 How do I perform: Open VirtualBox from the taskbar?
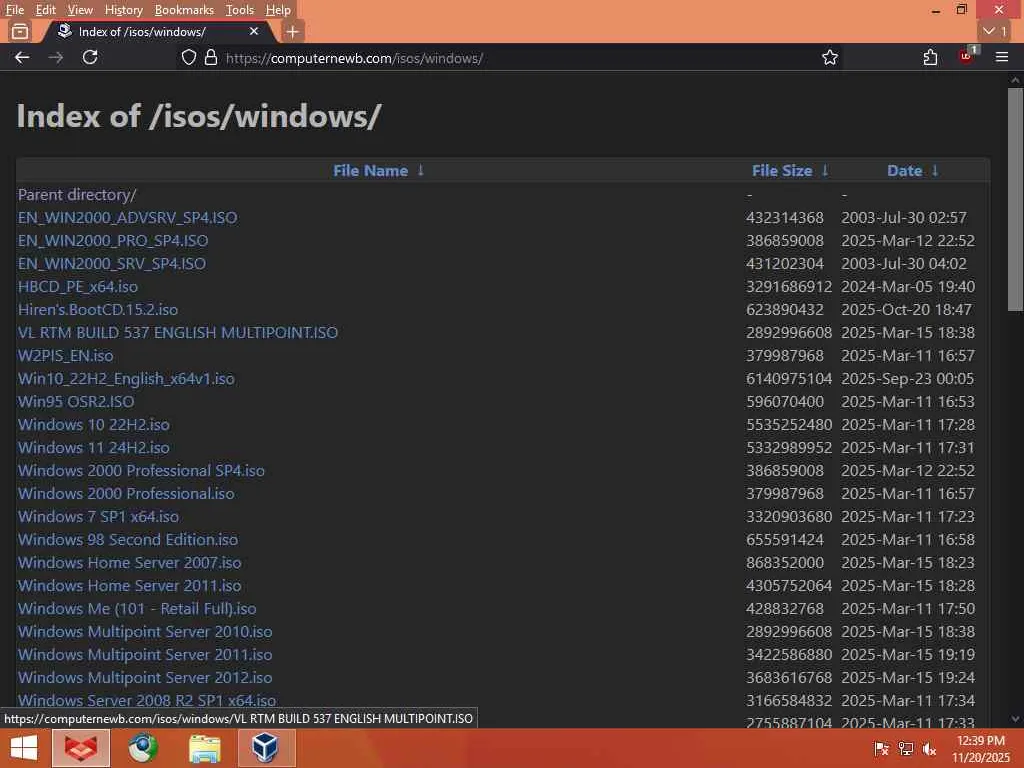(266, 748)
